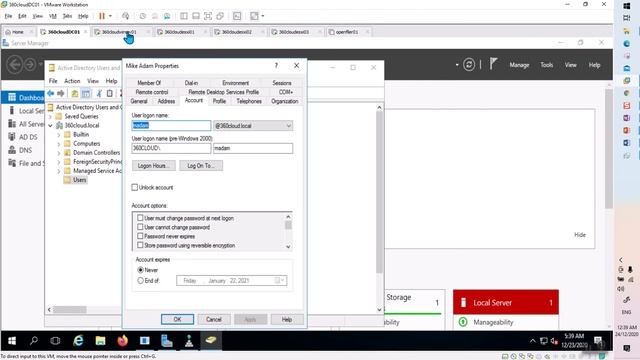Click the take snapshot clock icon
640x360 pixels.
142,16
